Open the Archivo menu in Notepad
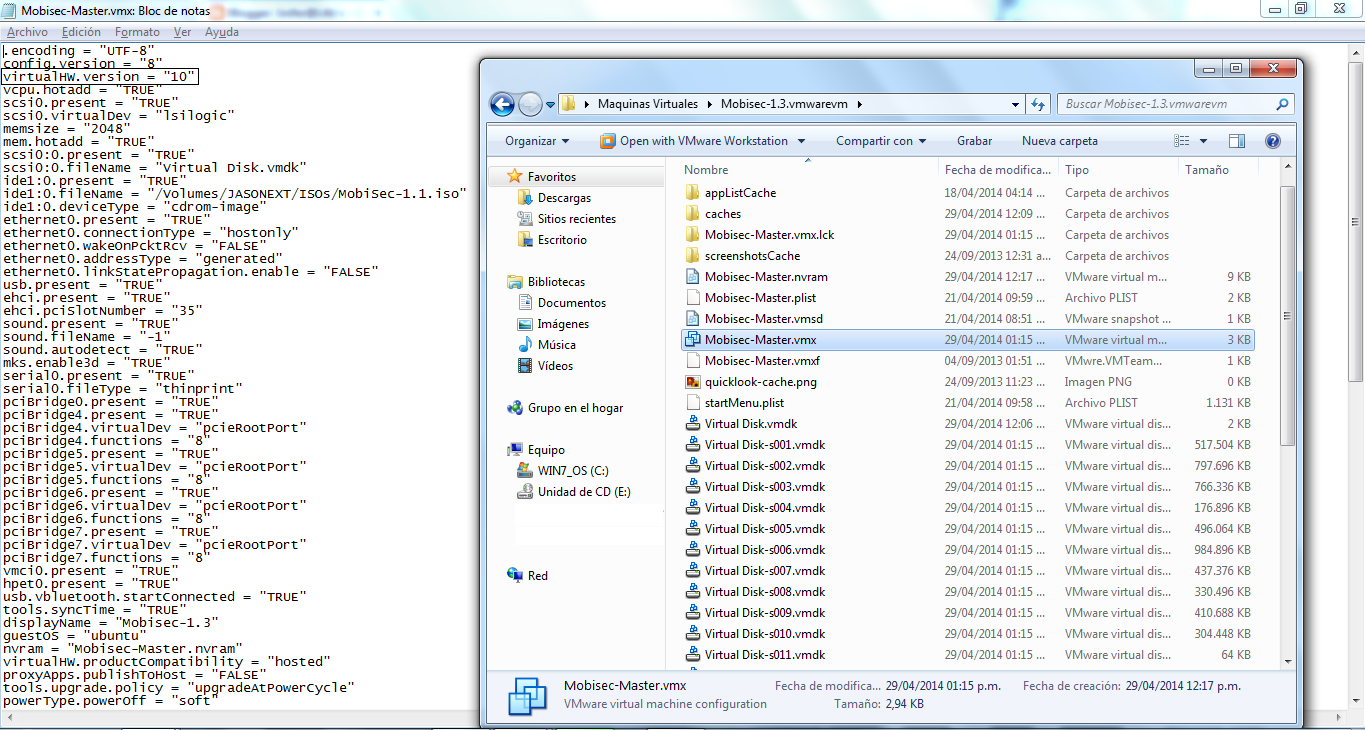Viewport: 1365px width, 730px height. point(27,32)
